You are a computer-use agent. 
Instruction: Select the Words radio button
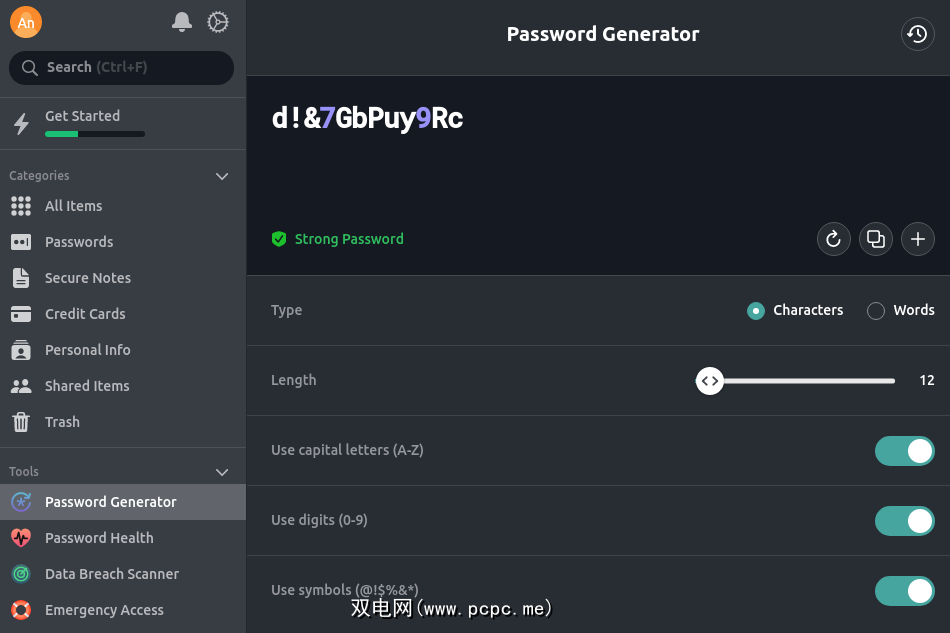876,311
